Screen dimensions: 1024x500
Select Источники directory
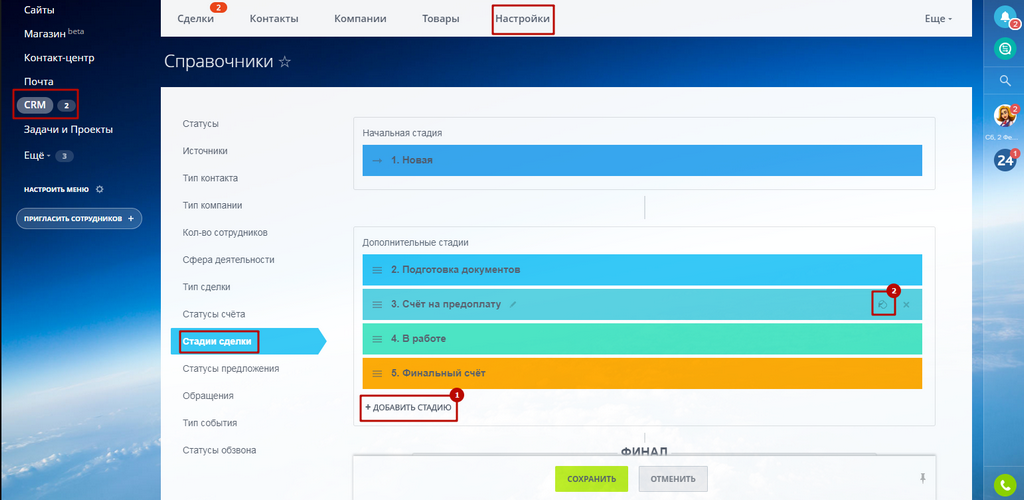click(205, 151)
